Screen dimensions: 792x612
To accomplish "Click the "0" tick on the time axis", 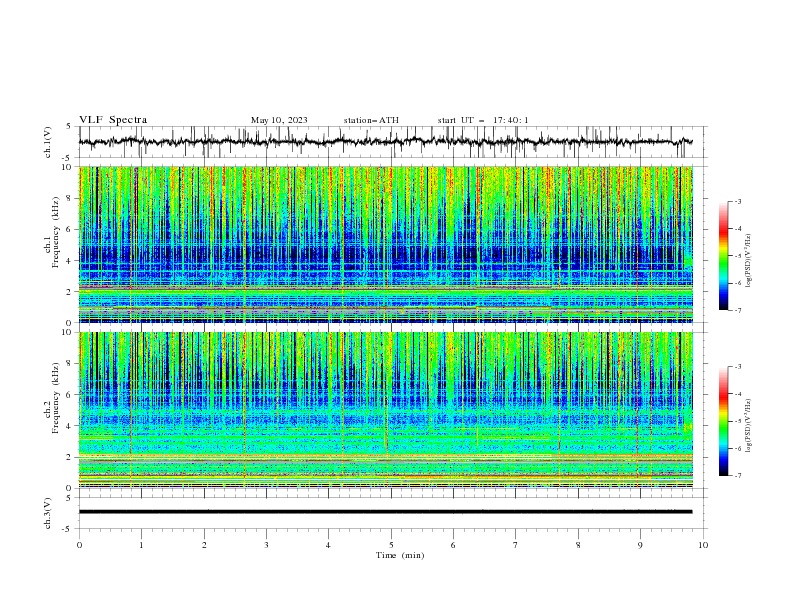I will pos(79,545).
